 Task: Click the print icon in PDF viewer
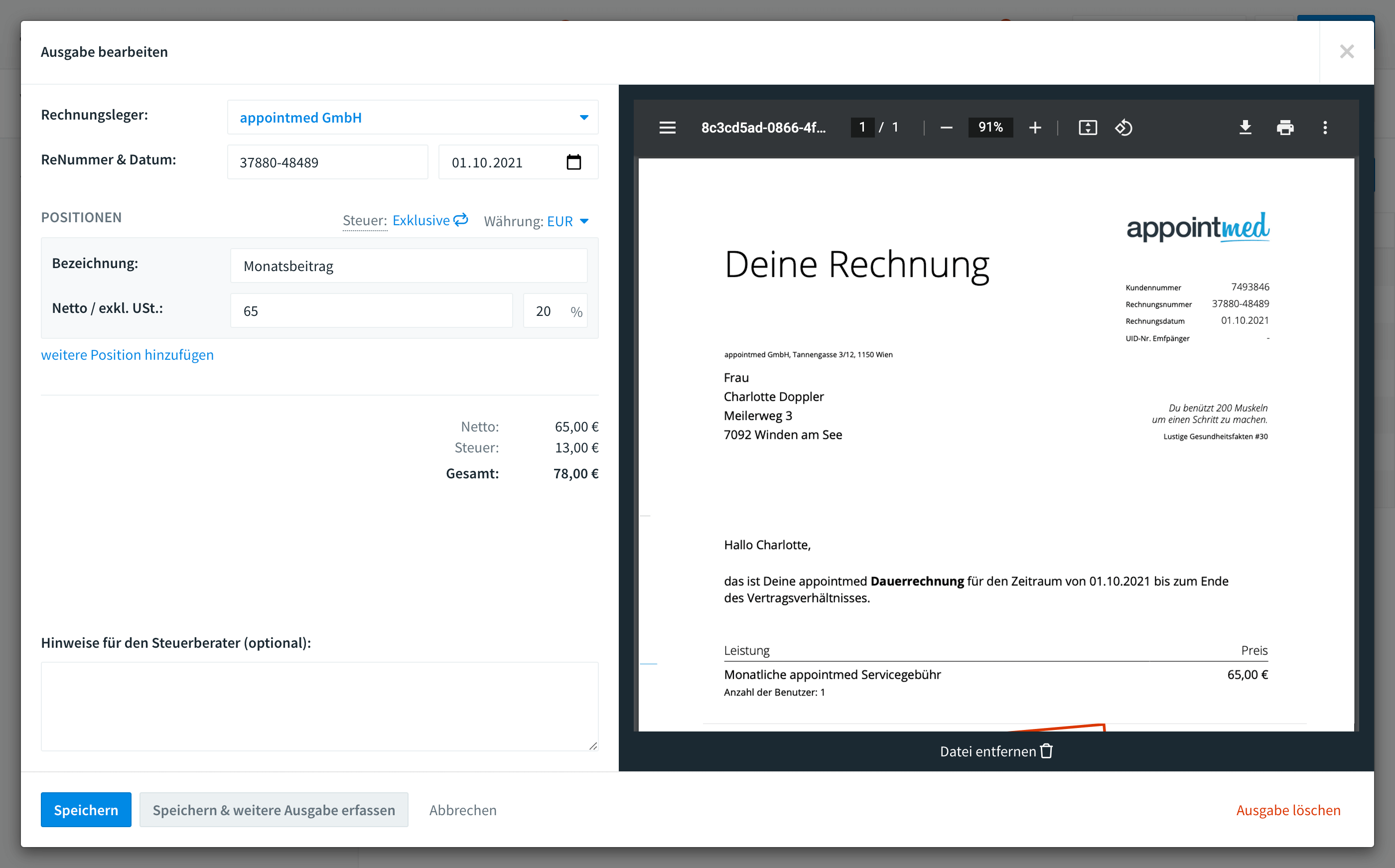coord(1285,128)
